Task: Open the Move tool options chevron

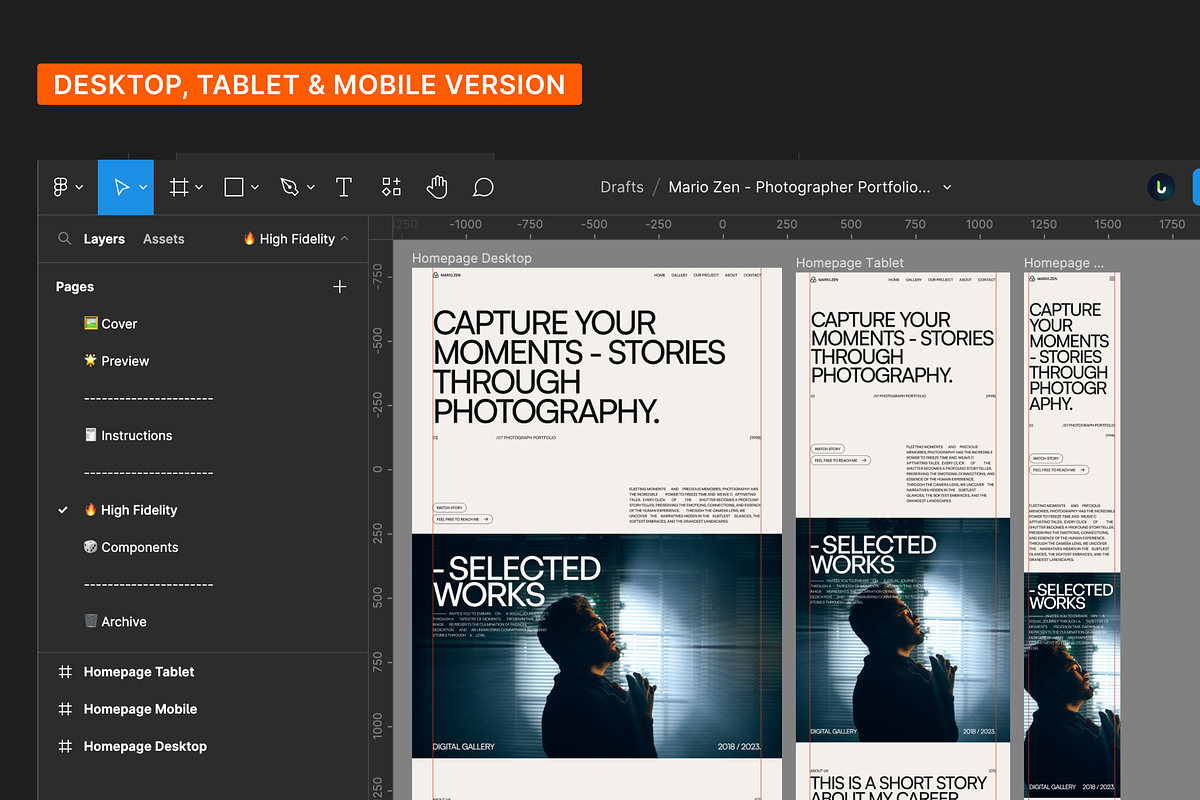Action: point(143,188)
